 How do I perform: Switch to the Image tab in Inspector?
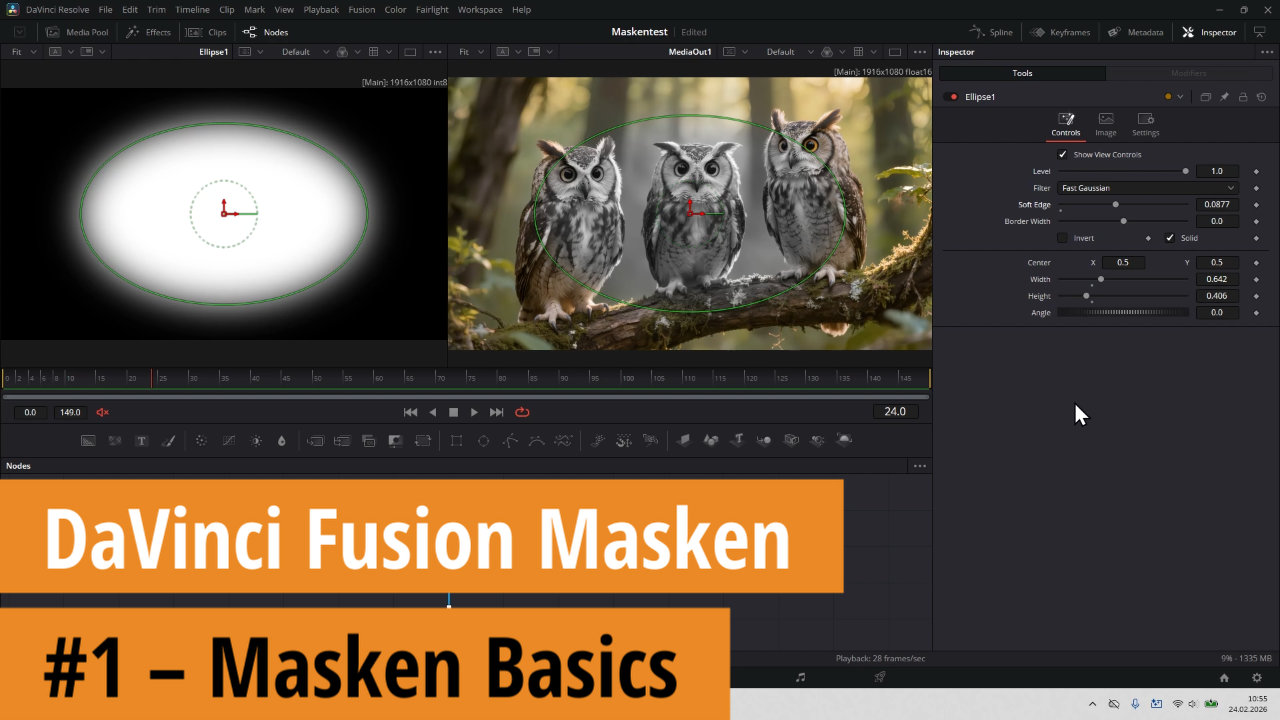[1105, 124]
